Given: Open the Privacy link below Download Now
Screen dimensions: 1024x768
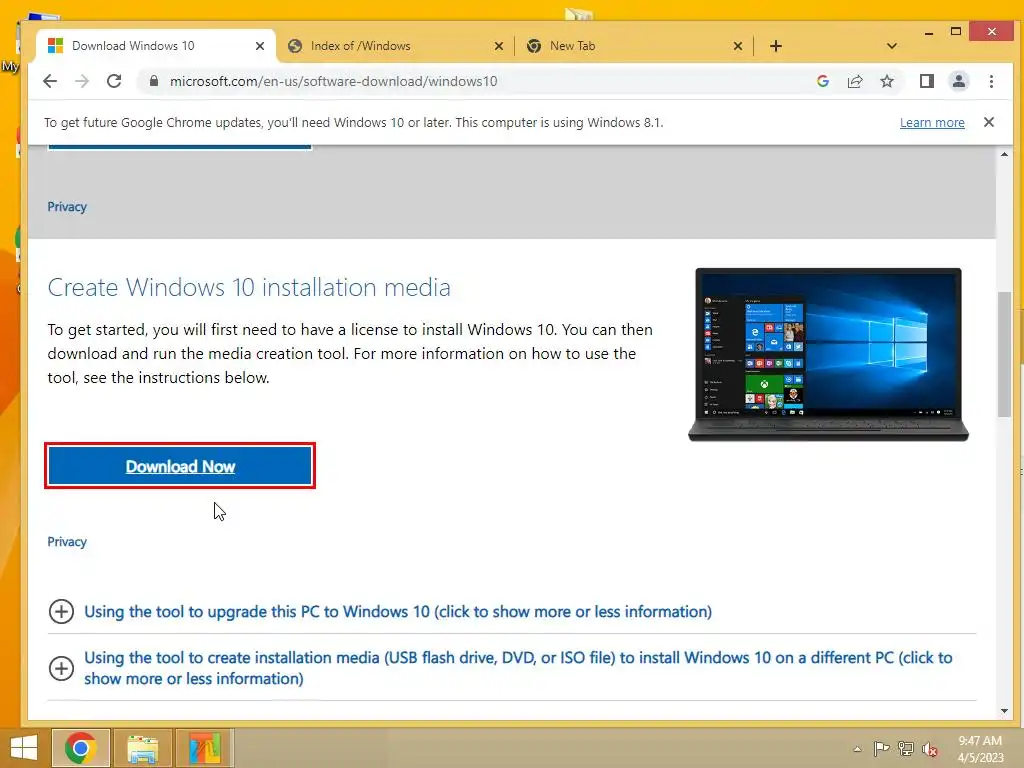Looking at the screenshot, I should pos(67,541).
